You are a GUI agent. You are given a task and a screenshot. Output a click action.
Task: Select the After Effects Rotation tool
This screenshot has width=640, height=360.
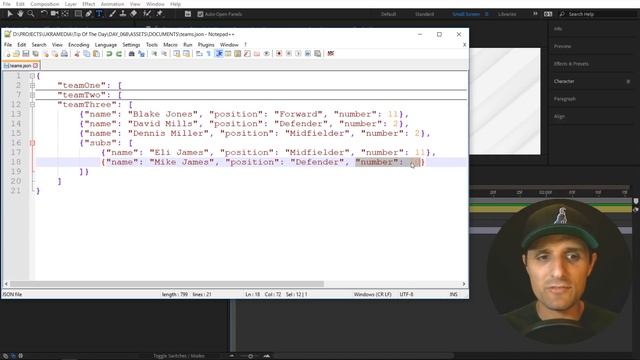click(44, 14)
